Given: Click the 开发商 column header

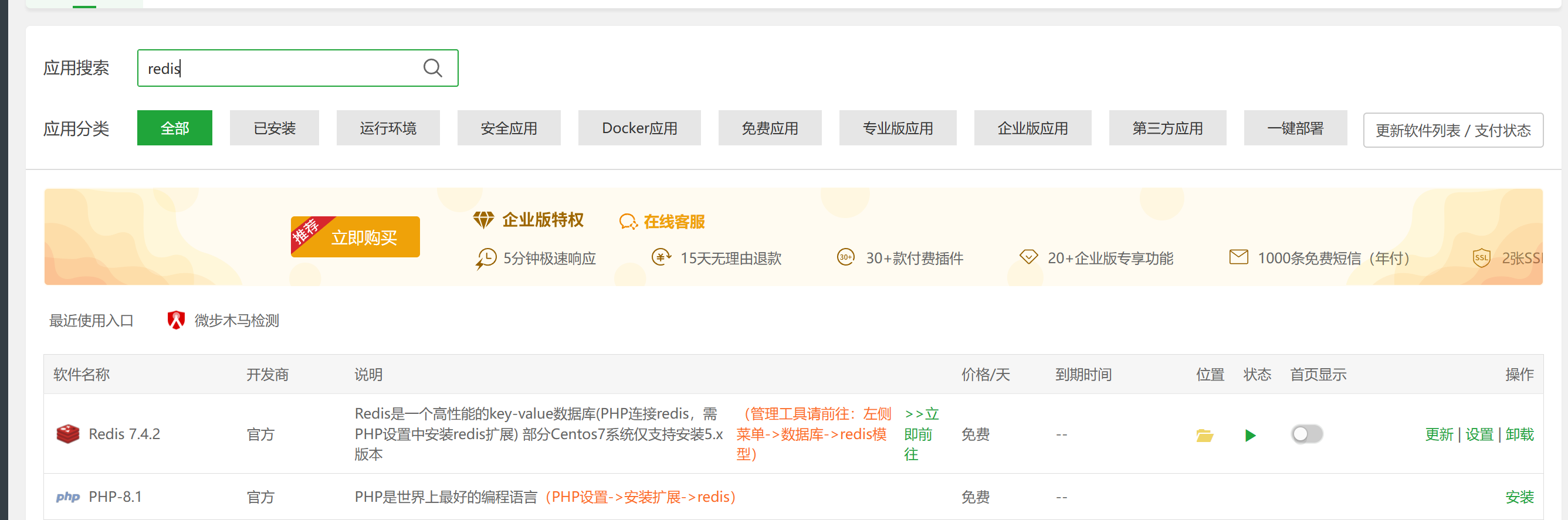Looking at the screenshot, I should [267, 374].
